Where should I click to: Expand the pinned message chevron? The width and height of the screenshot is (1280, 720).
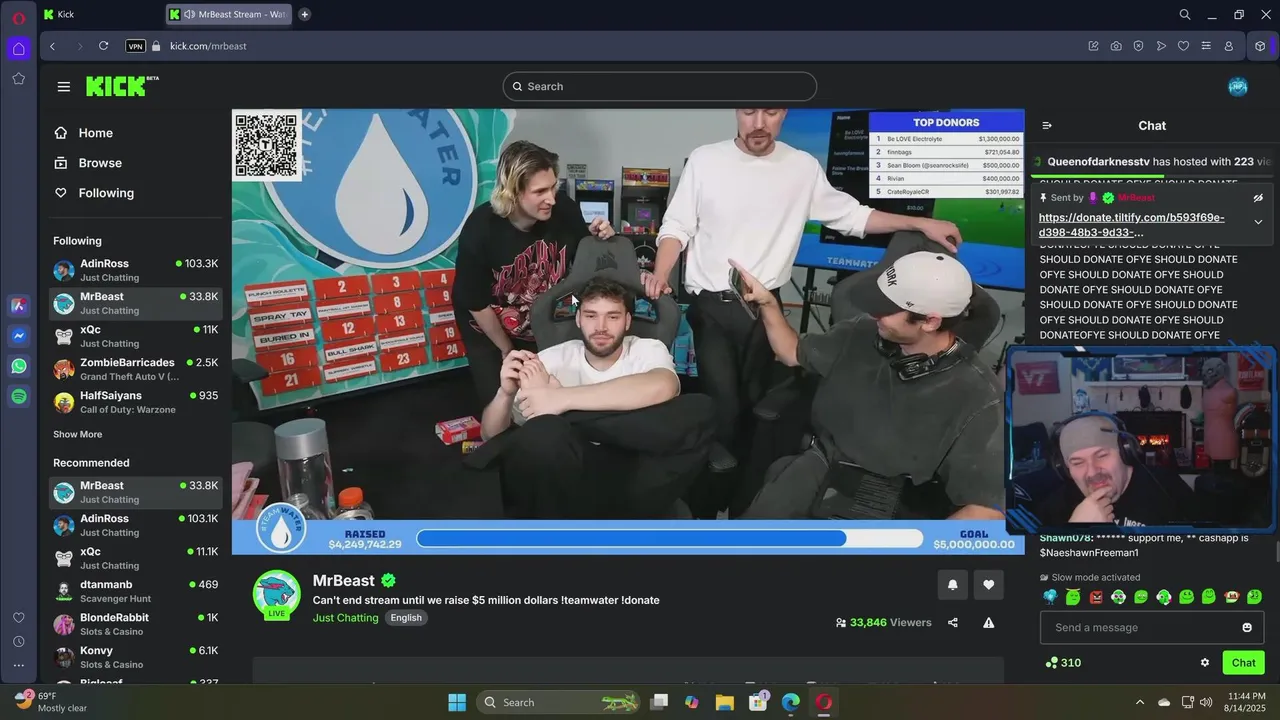(1258, 222)
